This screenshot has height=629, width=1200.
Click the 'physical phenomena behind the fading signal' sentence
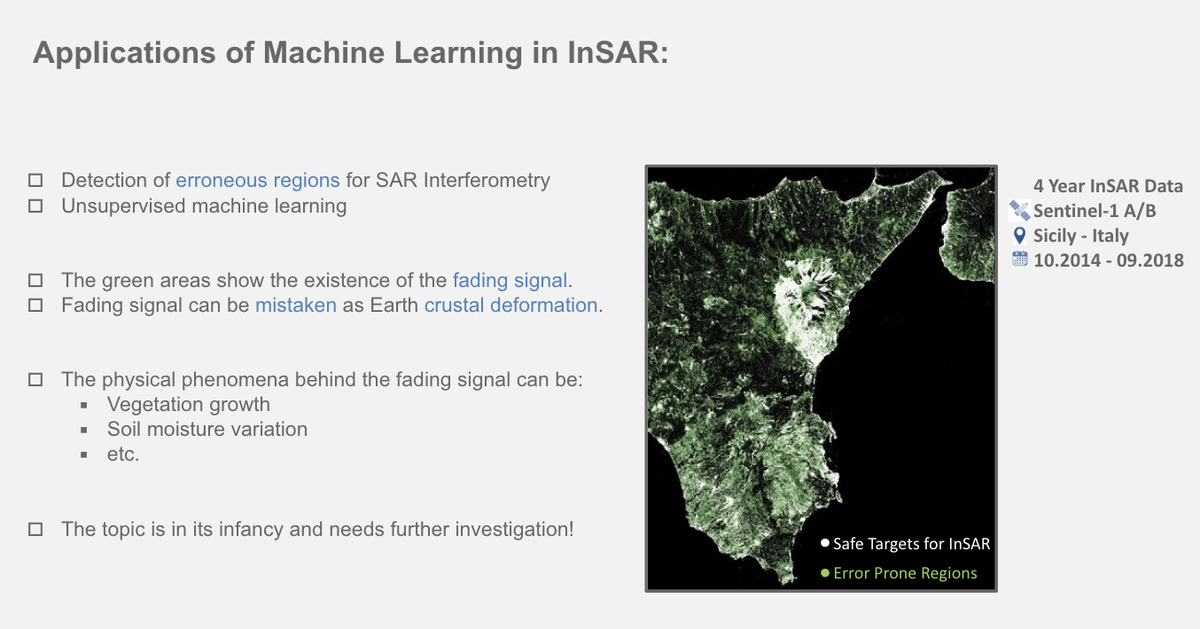pos(322,380)
